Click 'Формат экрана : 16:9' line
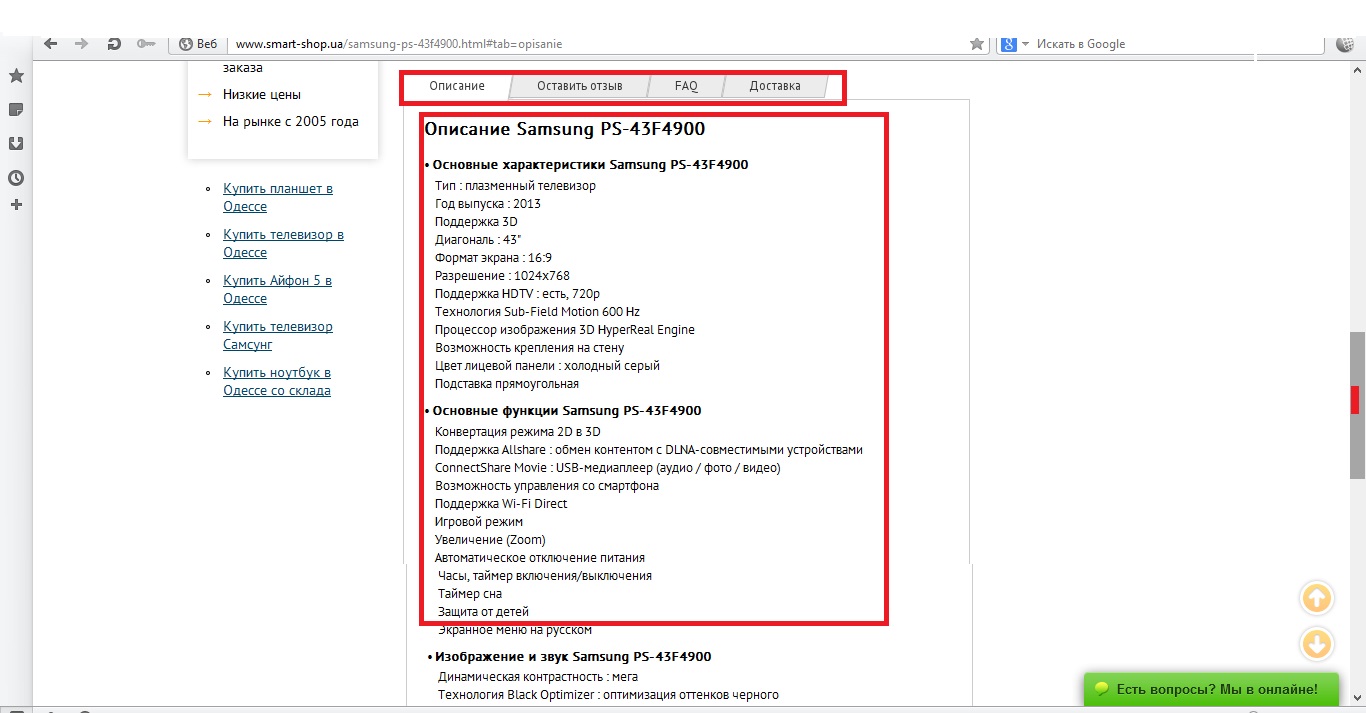 coord(493,258)
